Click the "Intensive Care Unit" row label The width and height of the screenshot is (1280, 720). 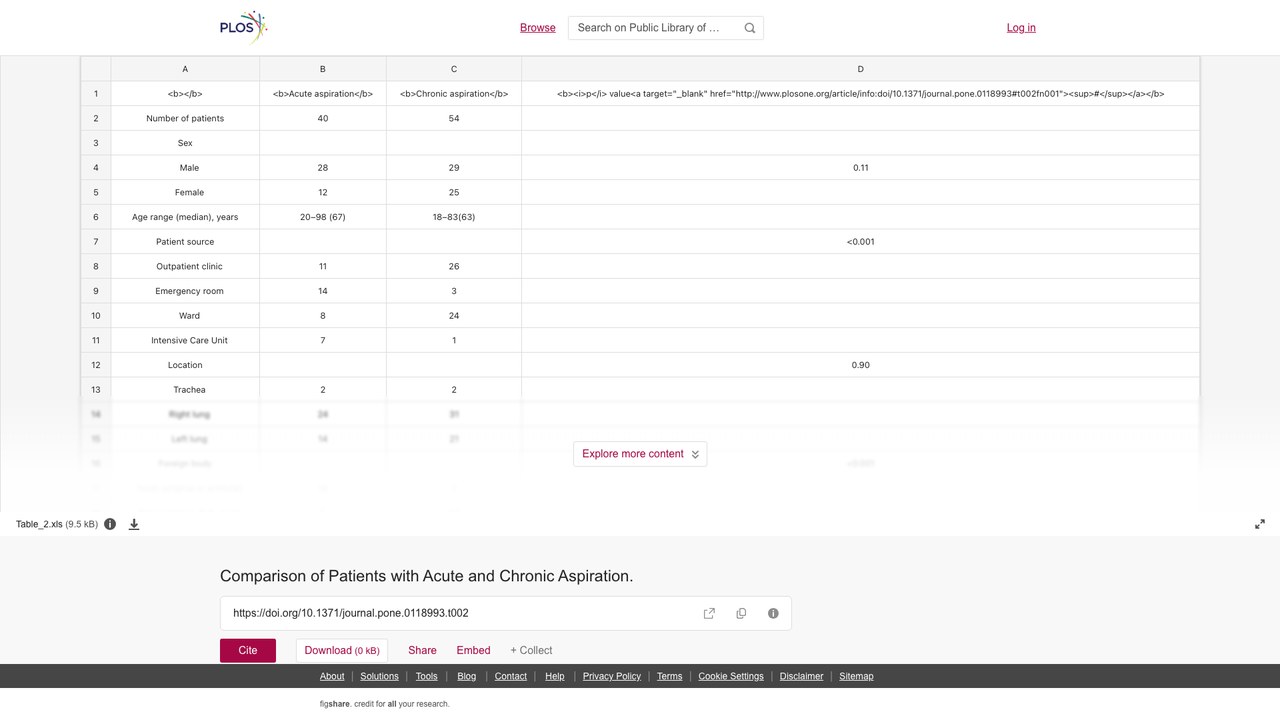click(x=185, y=340)
